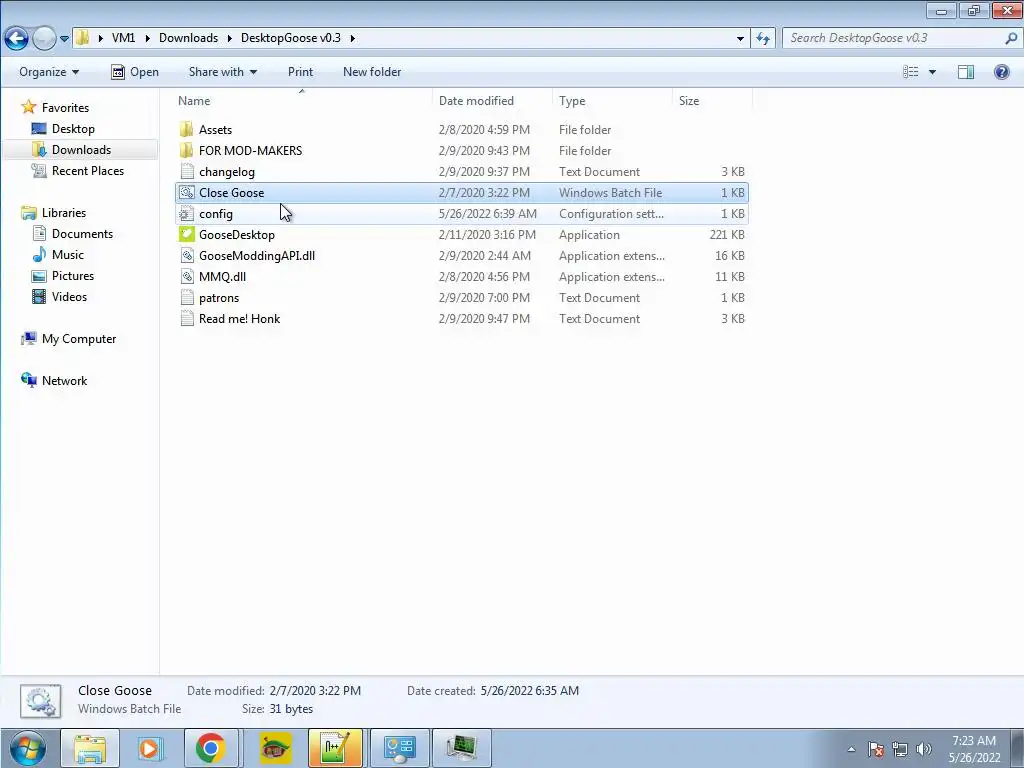Click the Refresh button beside address bar
Viewport: 1024px width, 768px height.
763,38
